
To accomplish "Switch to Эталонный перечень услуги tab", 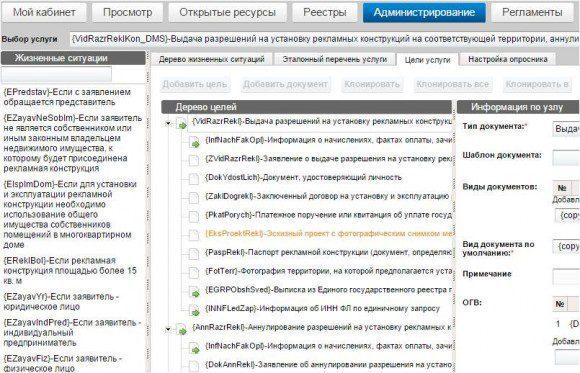I will click(334, 59).
